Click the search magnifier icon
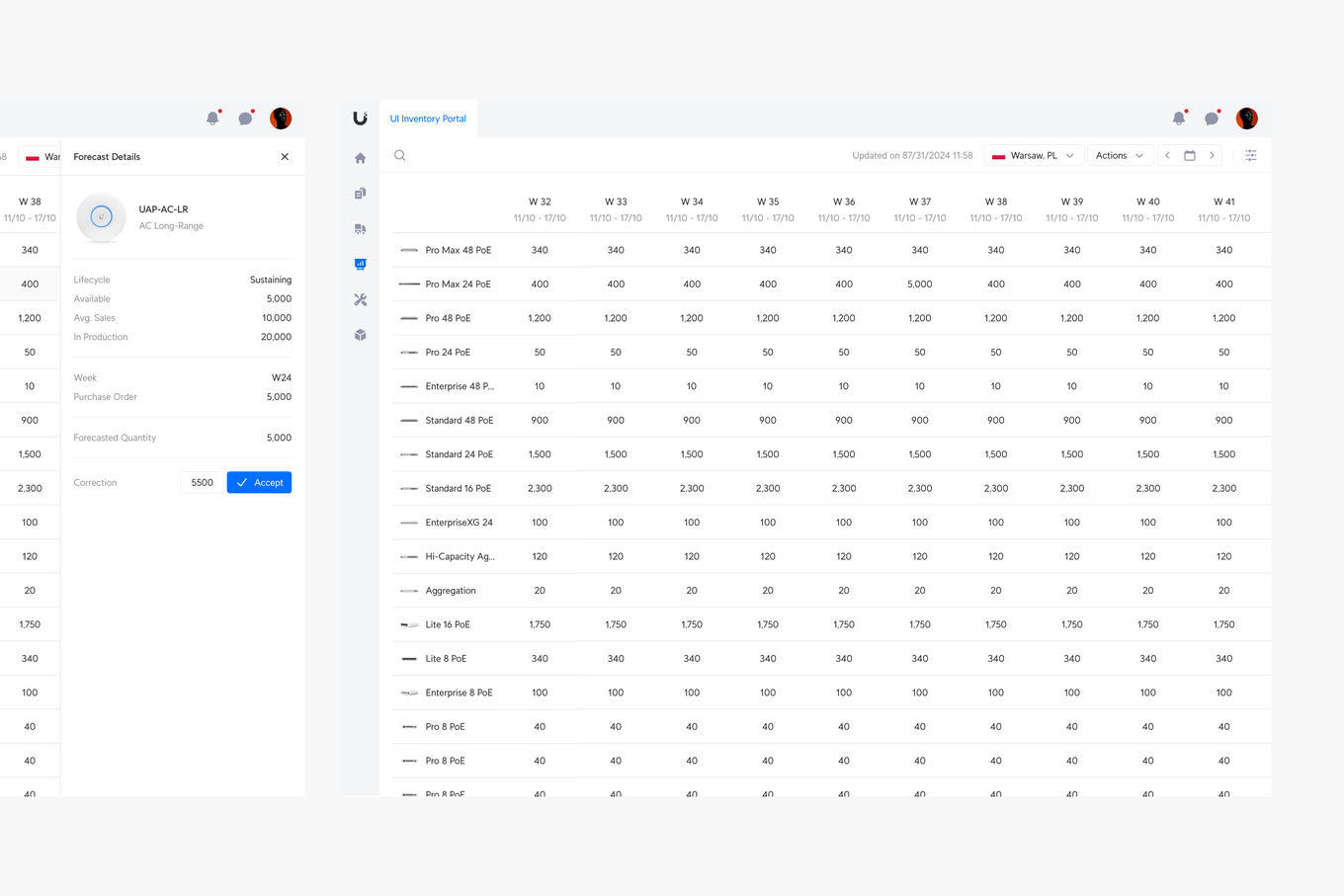The height and width of the screenshot is (896, 1344). (400, 155)
